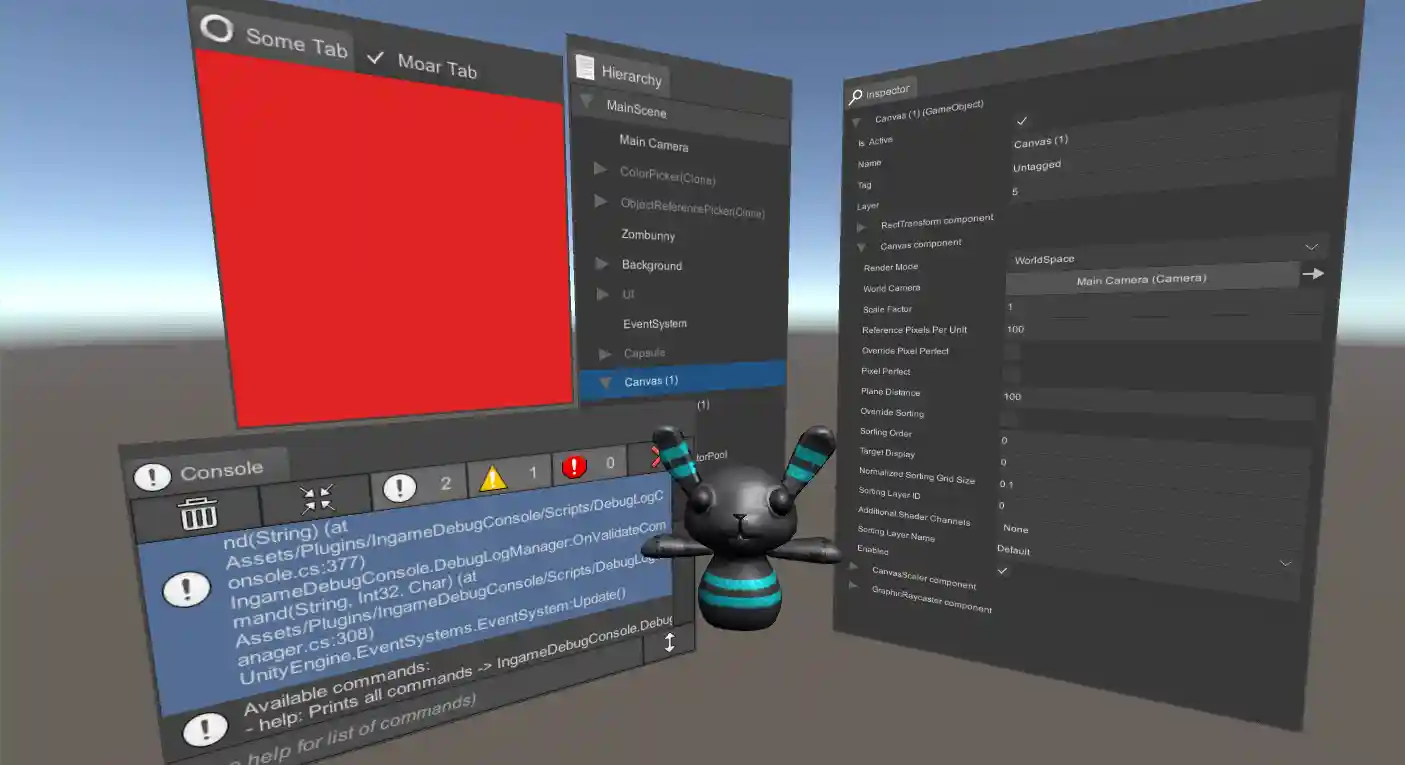Click the arrow icon beside Main Camera reference
The image size is (1405, 765).
click(1313, 272)
